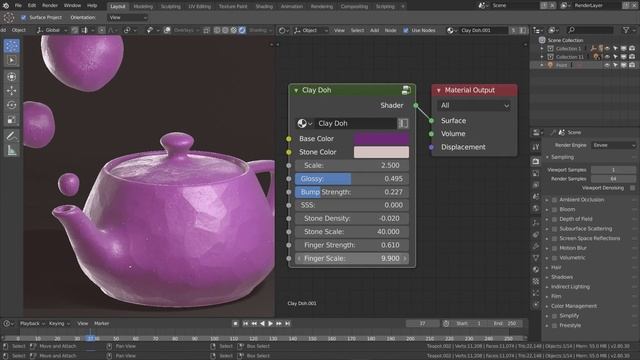Enable the Bloom checkbox
The height and width of the screenshot is (360, 640).
click(x=554, y=209)
